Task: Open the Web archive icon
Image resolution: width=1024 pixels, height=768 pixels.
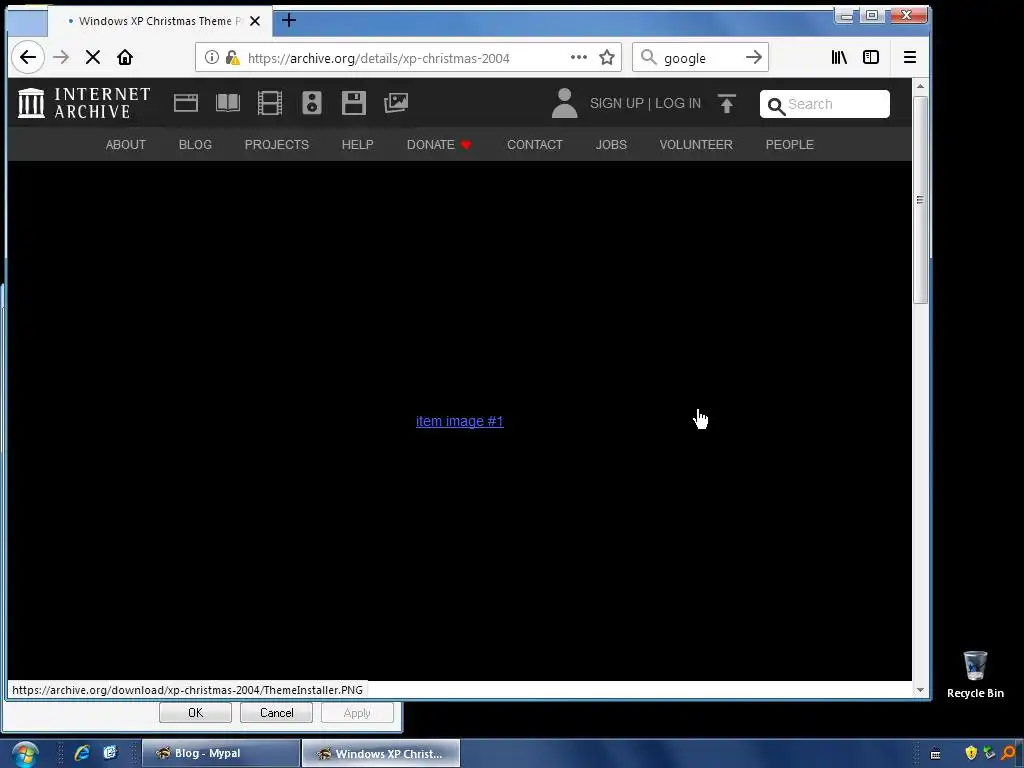Action: [185, 103]
